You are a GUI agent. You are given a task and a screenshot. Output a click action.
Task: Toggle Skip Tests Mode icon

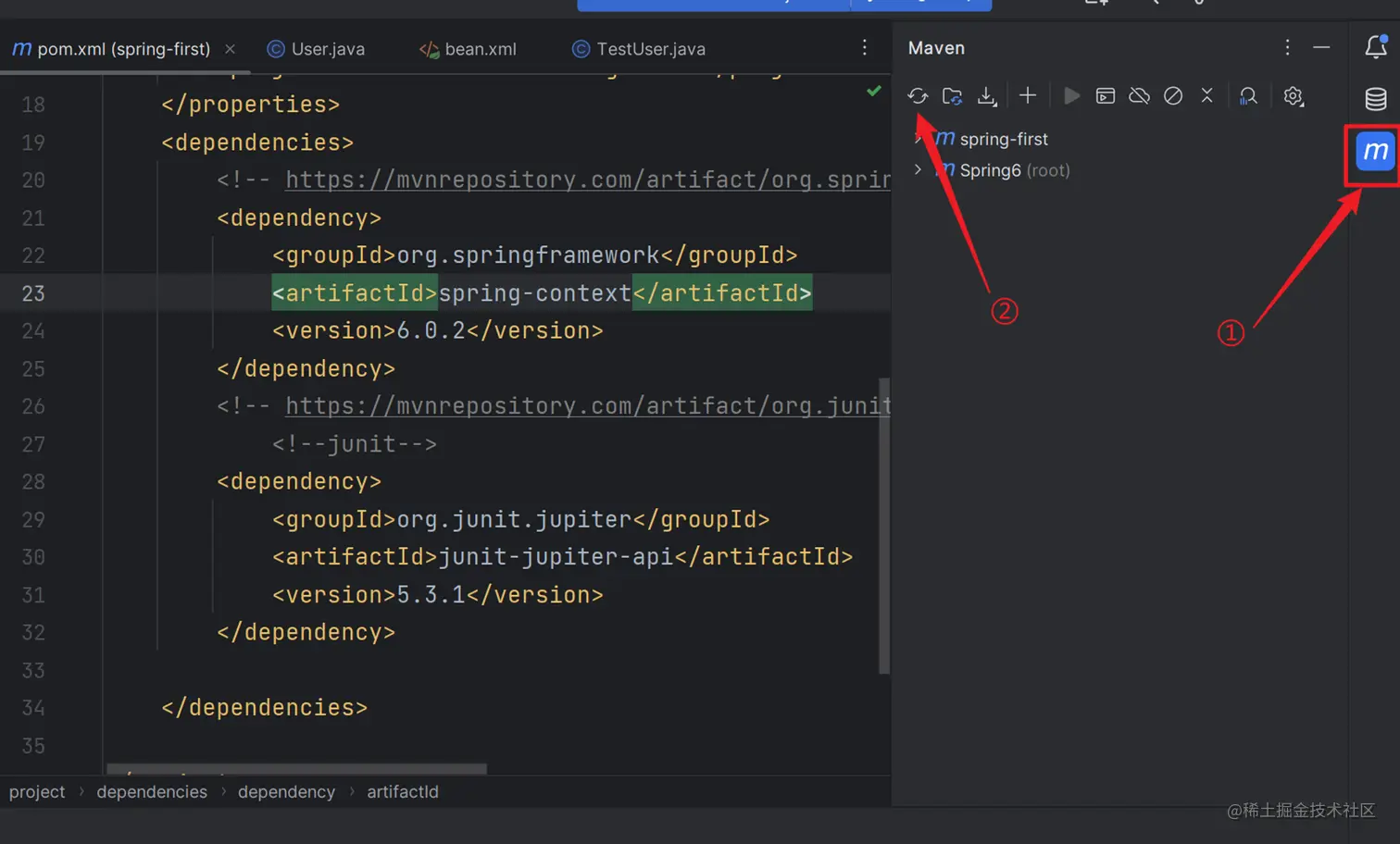tap(1173, 95)
